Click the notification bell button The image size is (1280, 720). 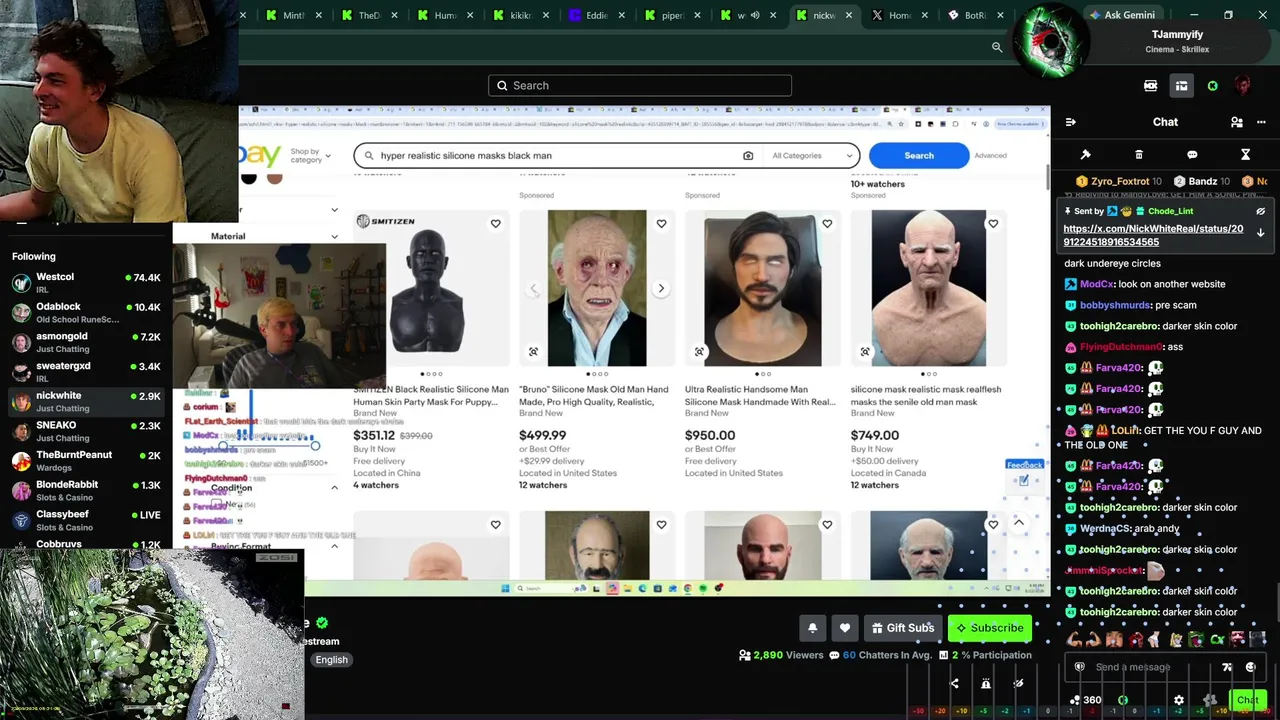[x=812, y=628]
